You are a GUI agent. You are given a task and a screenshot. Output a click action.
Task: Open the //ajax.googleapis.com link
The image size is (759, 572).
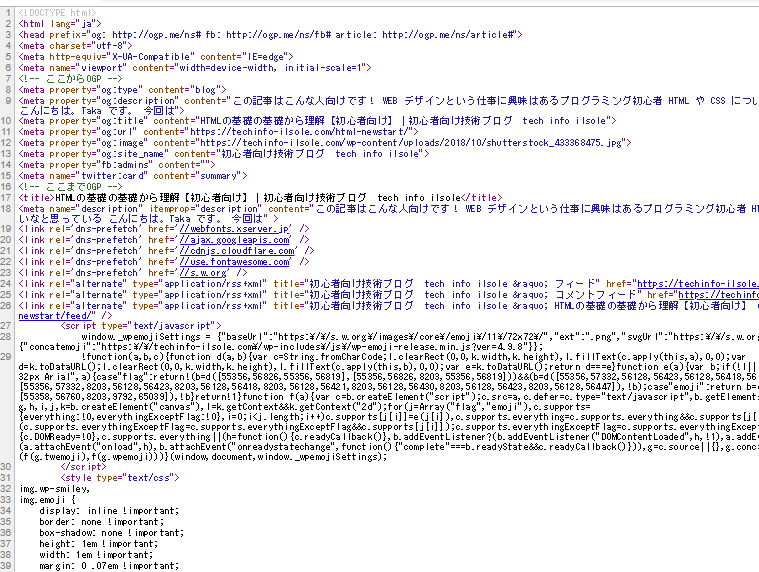235,240
